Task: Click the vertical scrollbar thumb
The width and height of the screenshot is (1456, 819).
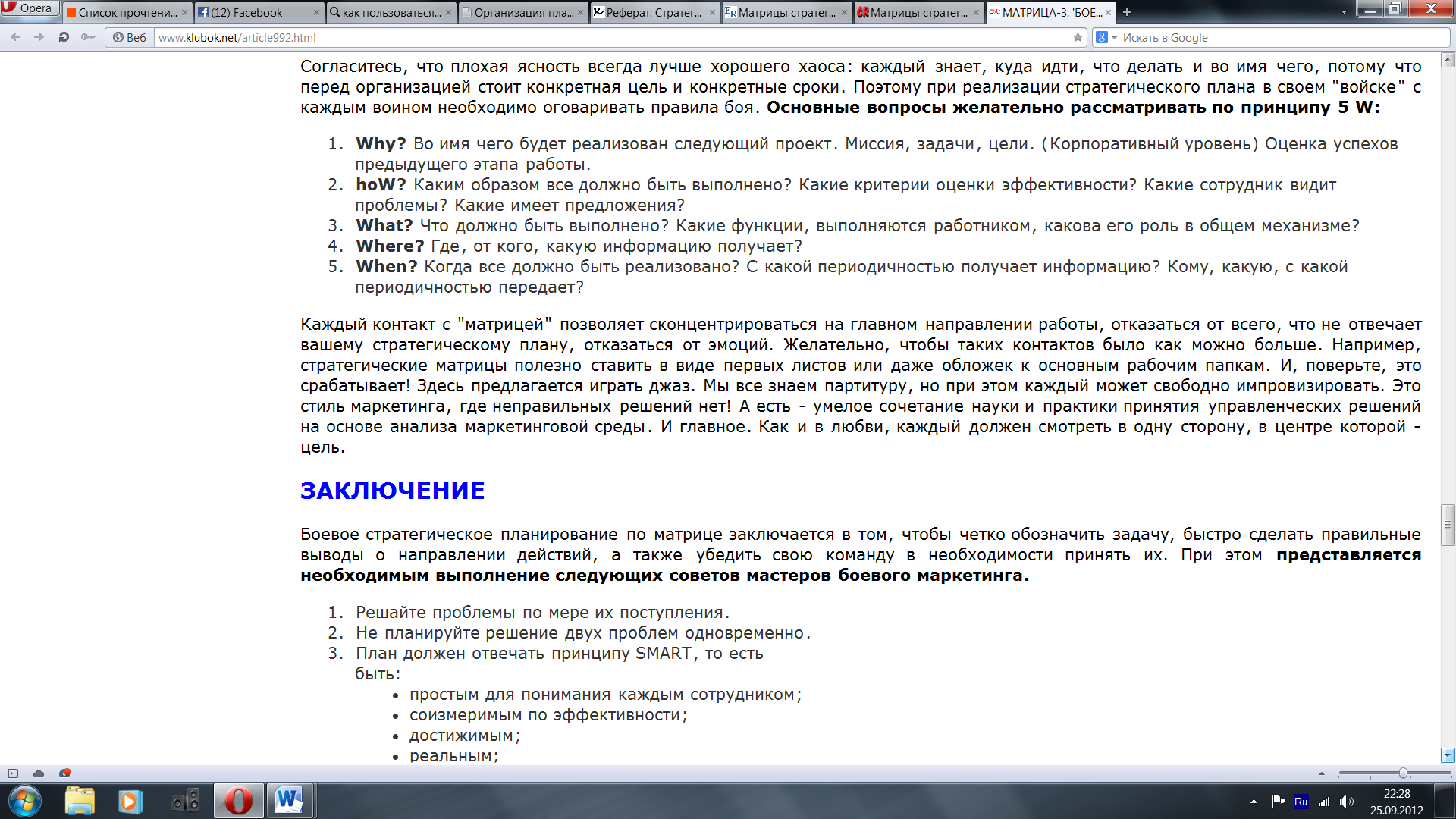Action: click(1448, 525)
